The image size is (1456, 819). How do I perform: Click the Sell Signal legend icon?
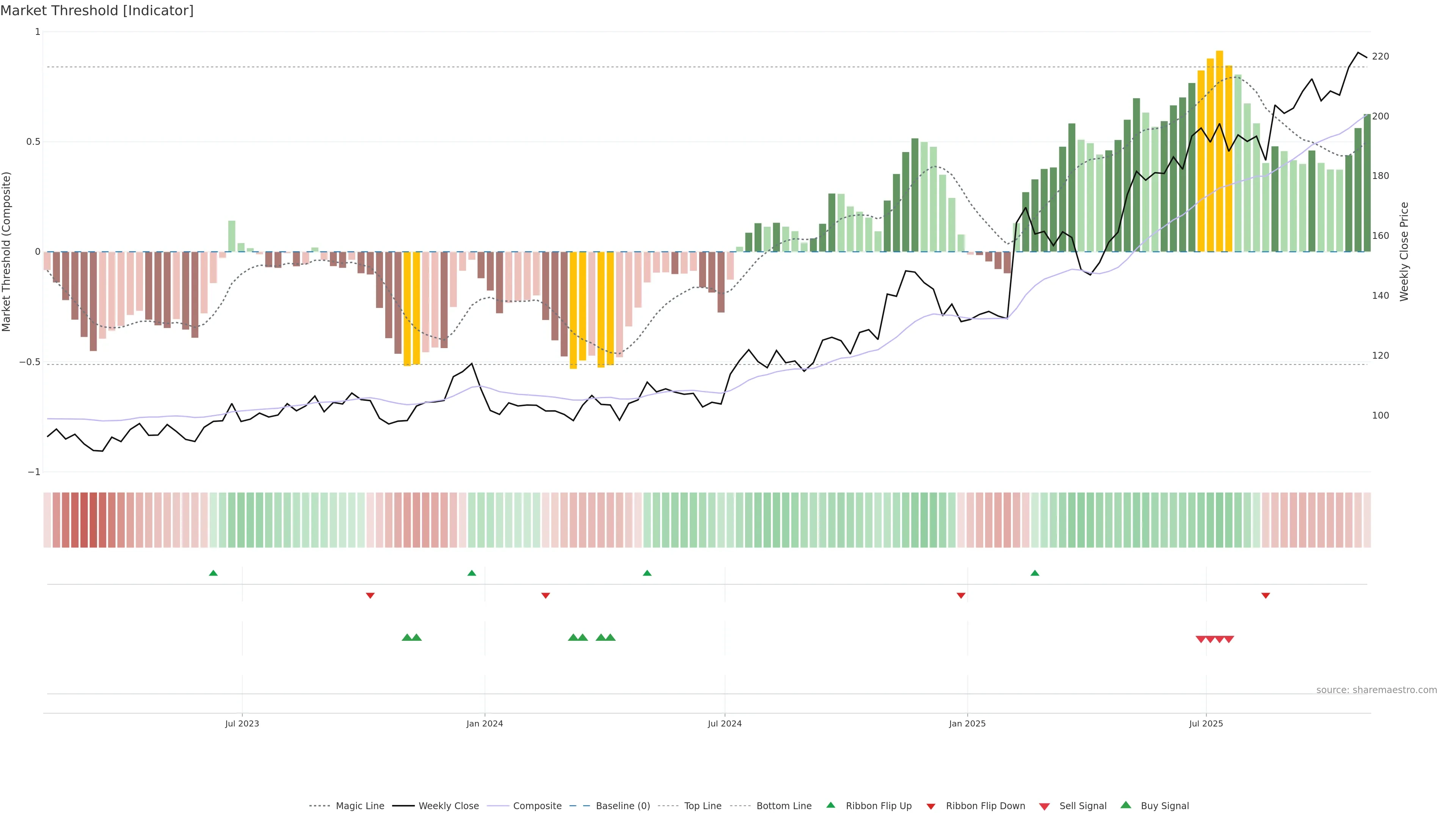(1045, 806)
